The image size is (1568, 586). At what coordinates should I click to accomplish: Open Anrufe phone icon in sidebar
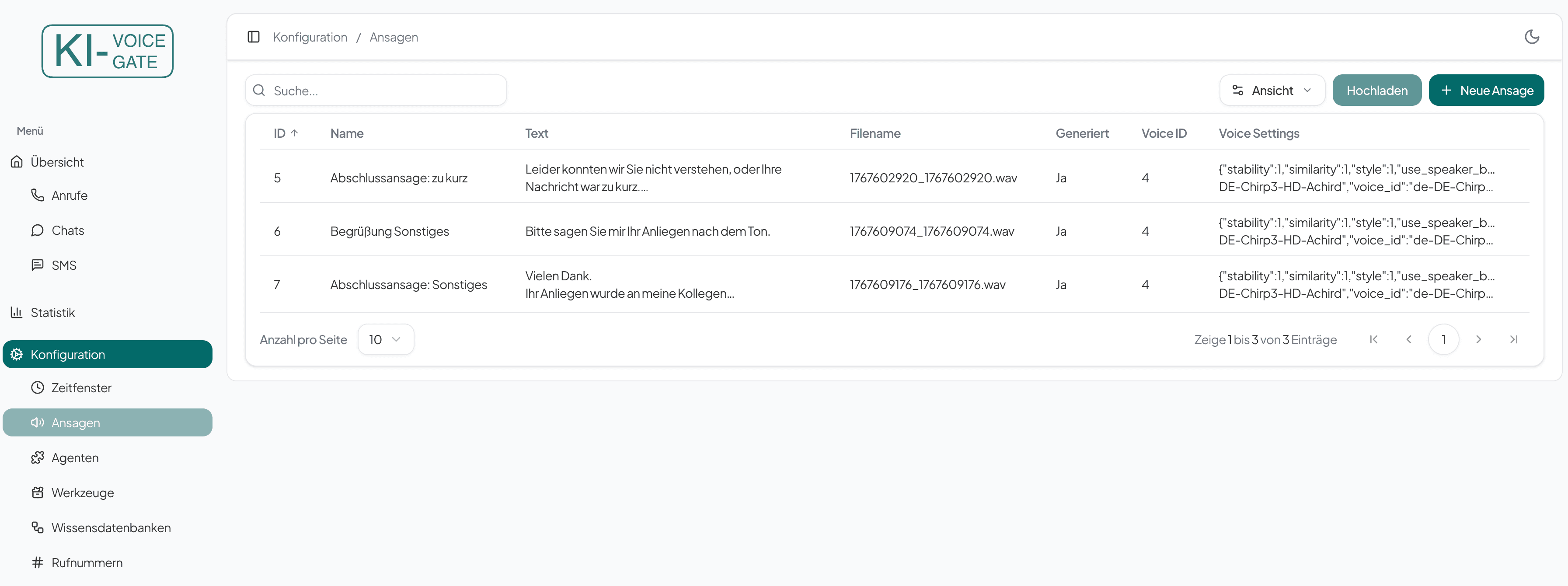click(x=38, y=195)
